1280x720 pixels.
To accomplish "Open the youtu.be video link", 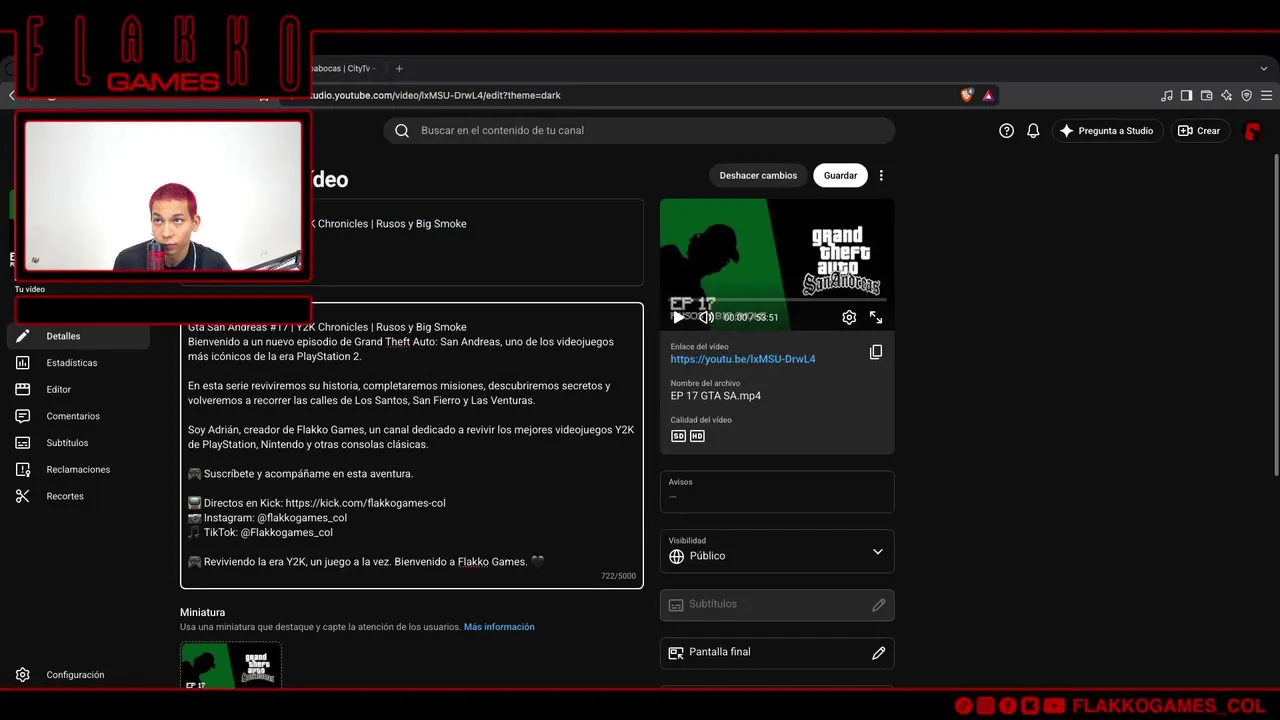I will [743, 359].
